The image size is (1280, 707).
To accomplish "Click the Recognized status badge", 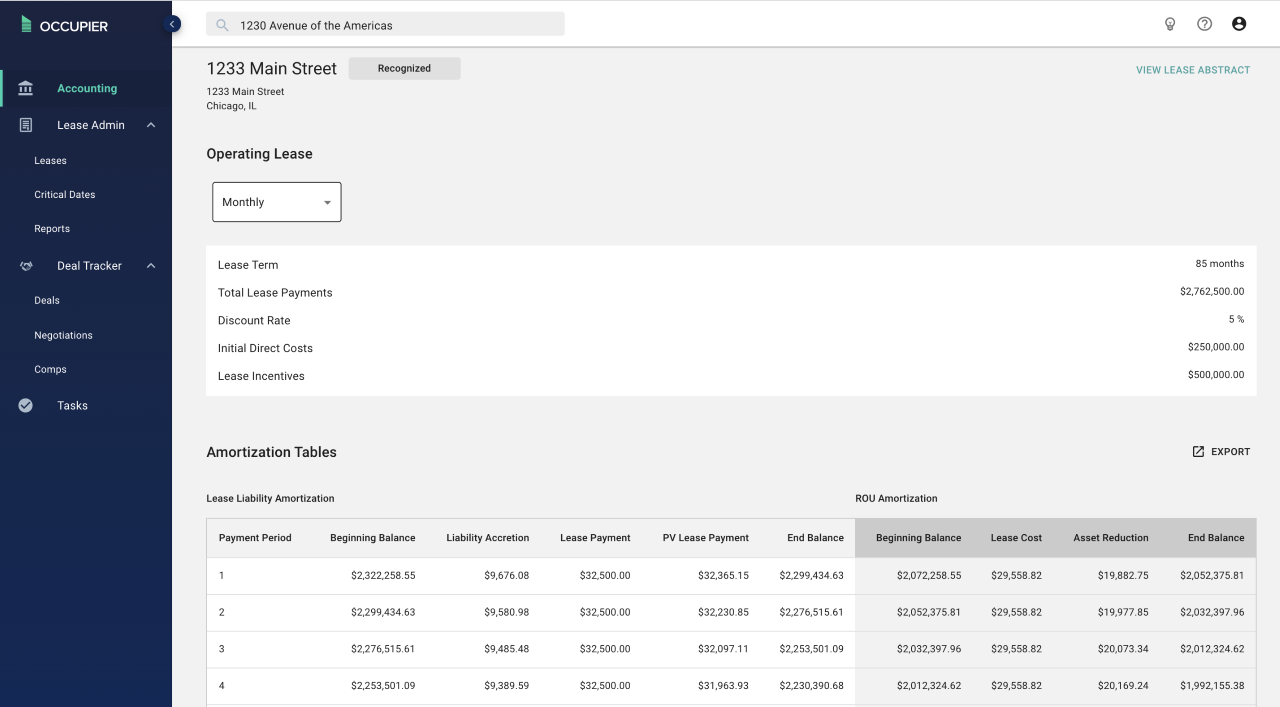I will 404,68.
